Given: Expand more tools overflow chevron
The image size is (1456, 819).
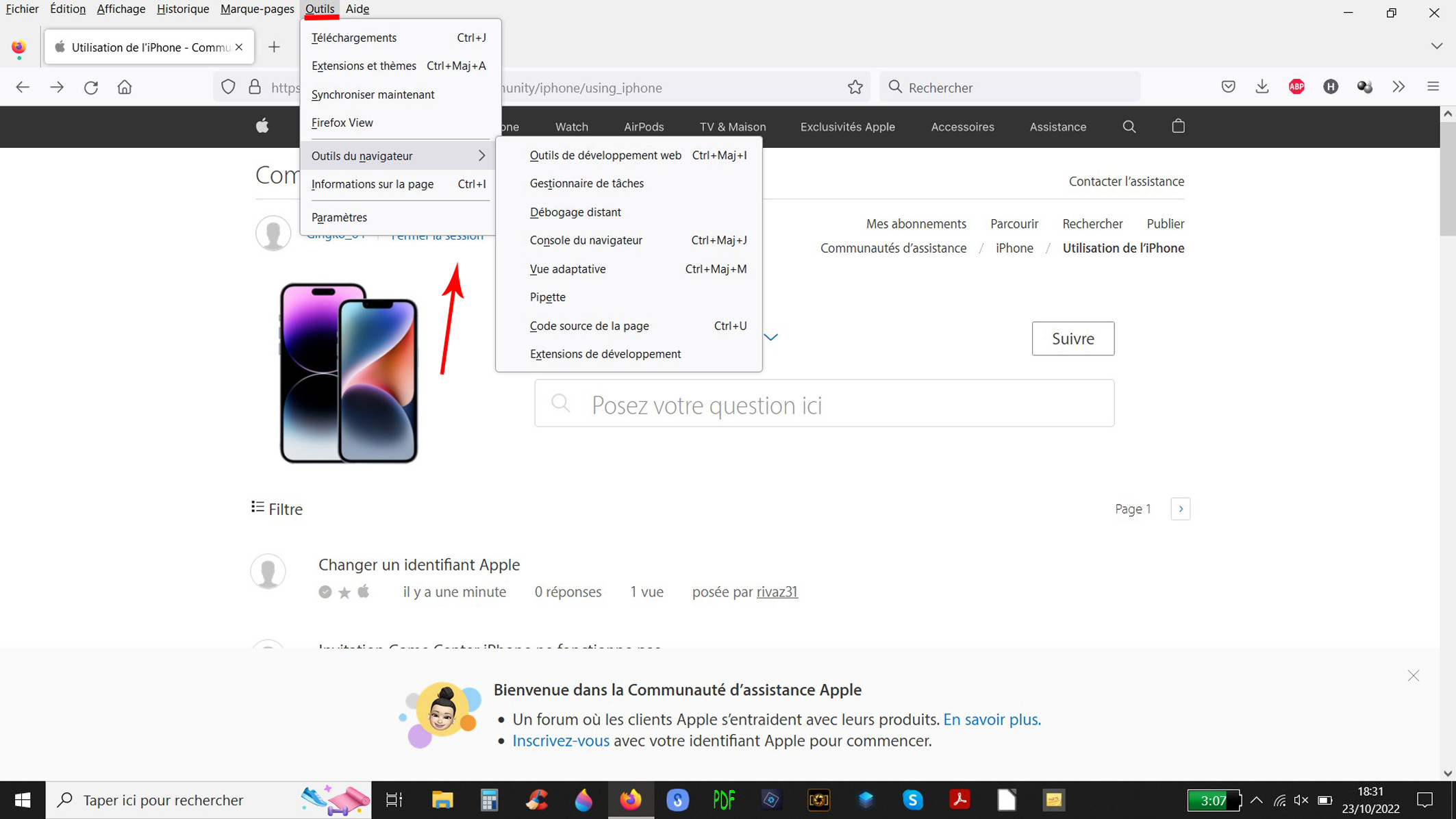Looking at the screenshot, I should 1398,87.
